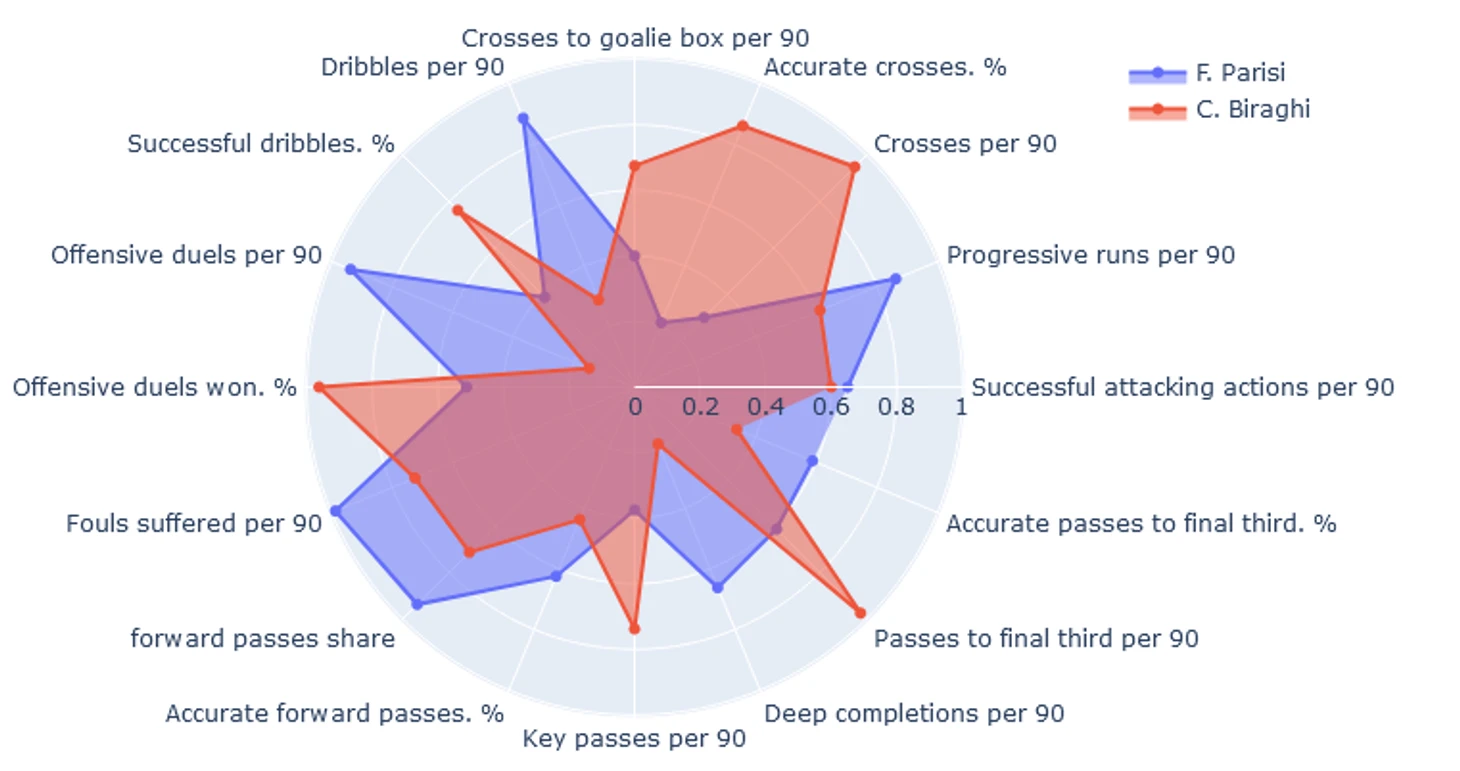Toggle the C. Biraghi legend entry

(1219, 109)
